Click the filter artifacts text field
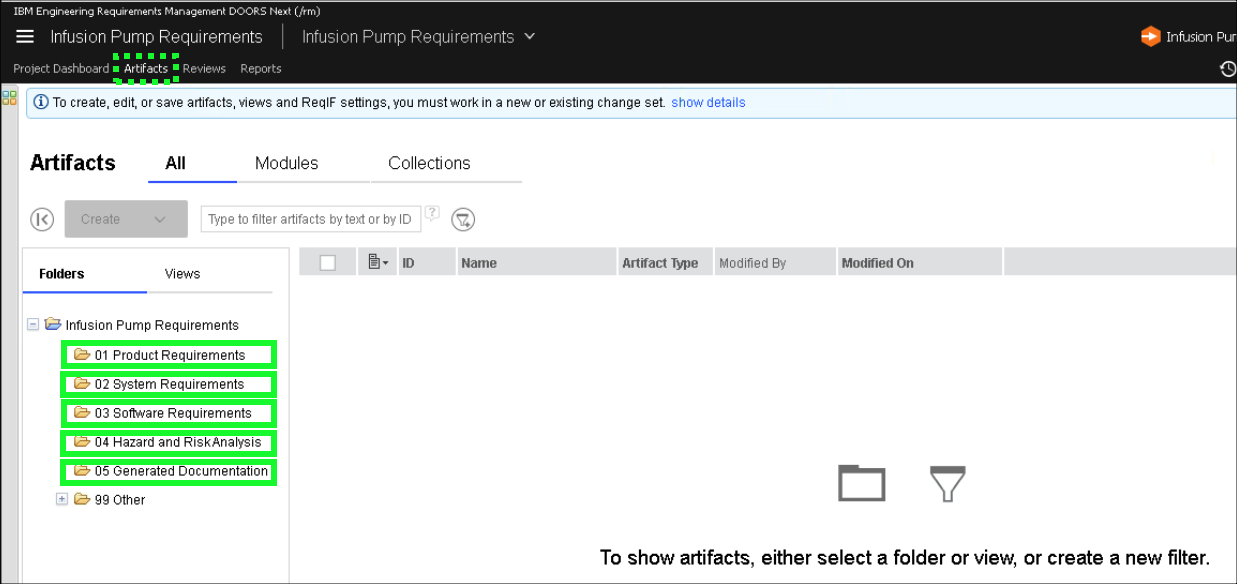The width and height of the screenshot is (1237, 584). tap(310, 219)
